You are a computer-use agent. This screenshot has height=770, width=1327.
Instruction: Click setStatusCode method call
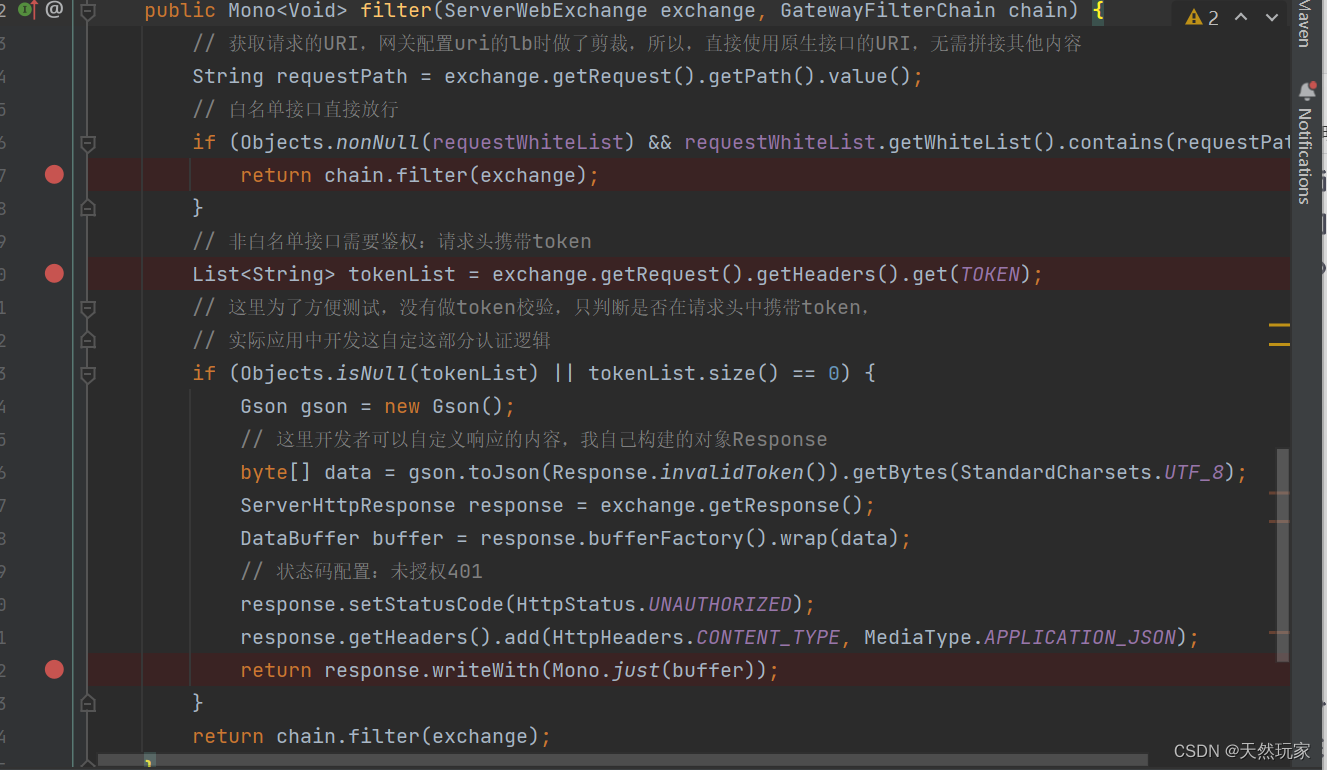426,605
